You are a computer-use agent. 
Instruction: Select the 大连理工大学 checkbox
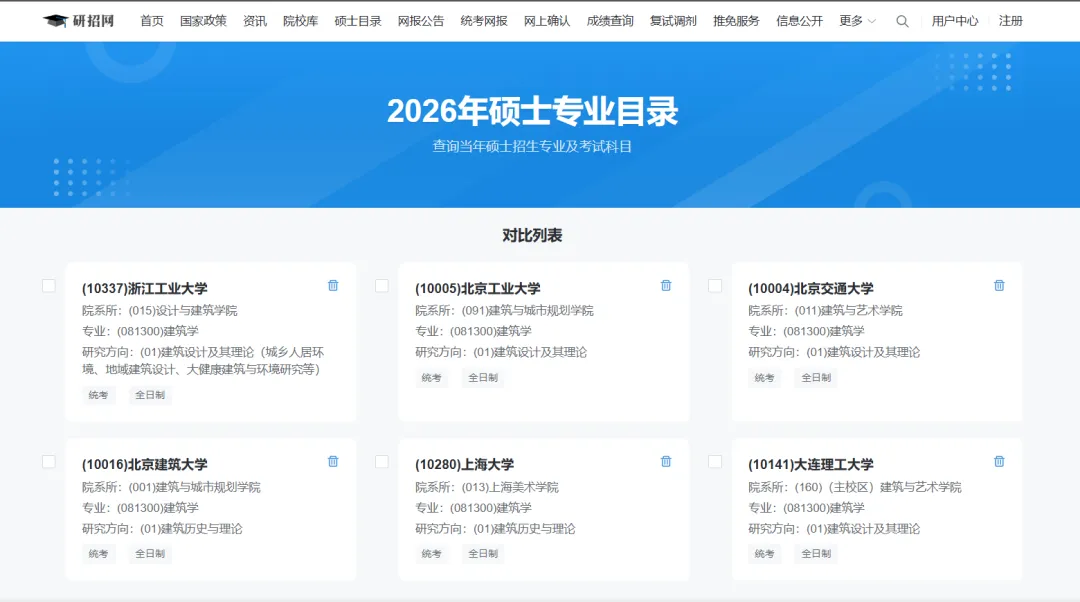(x=715, y=461)
